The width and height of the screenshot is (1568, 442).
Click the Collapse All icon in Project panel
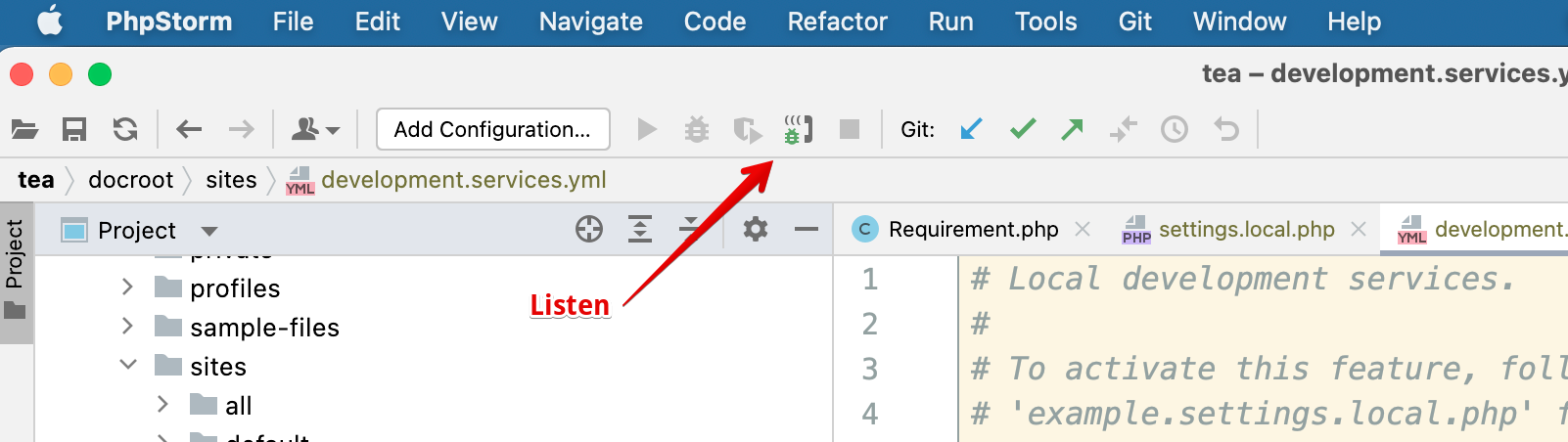point(691,230)
